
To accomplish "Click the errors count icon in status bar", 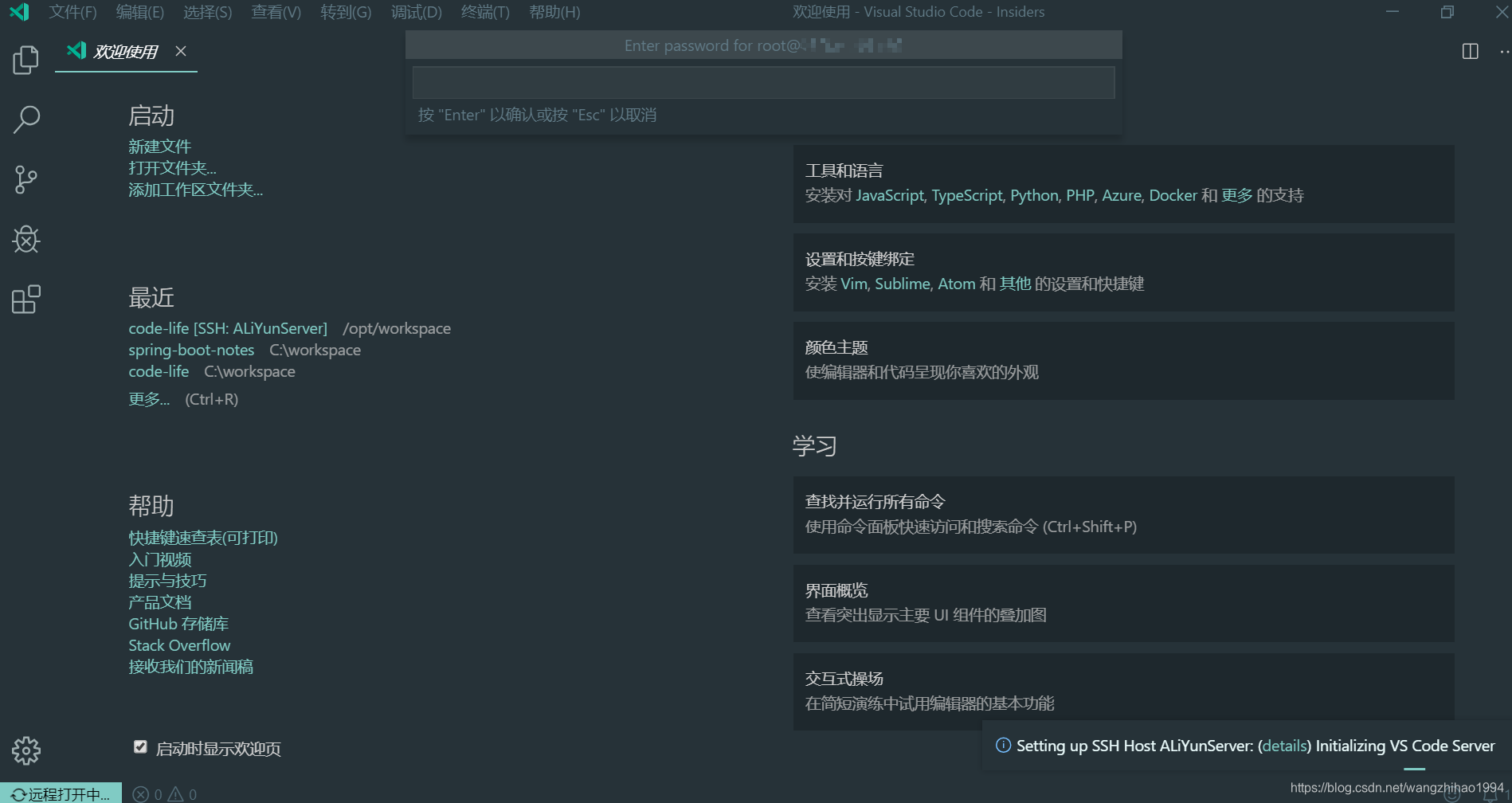I will pyautogui.click(x=141, y=794).
